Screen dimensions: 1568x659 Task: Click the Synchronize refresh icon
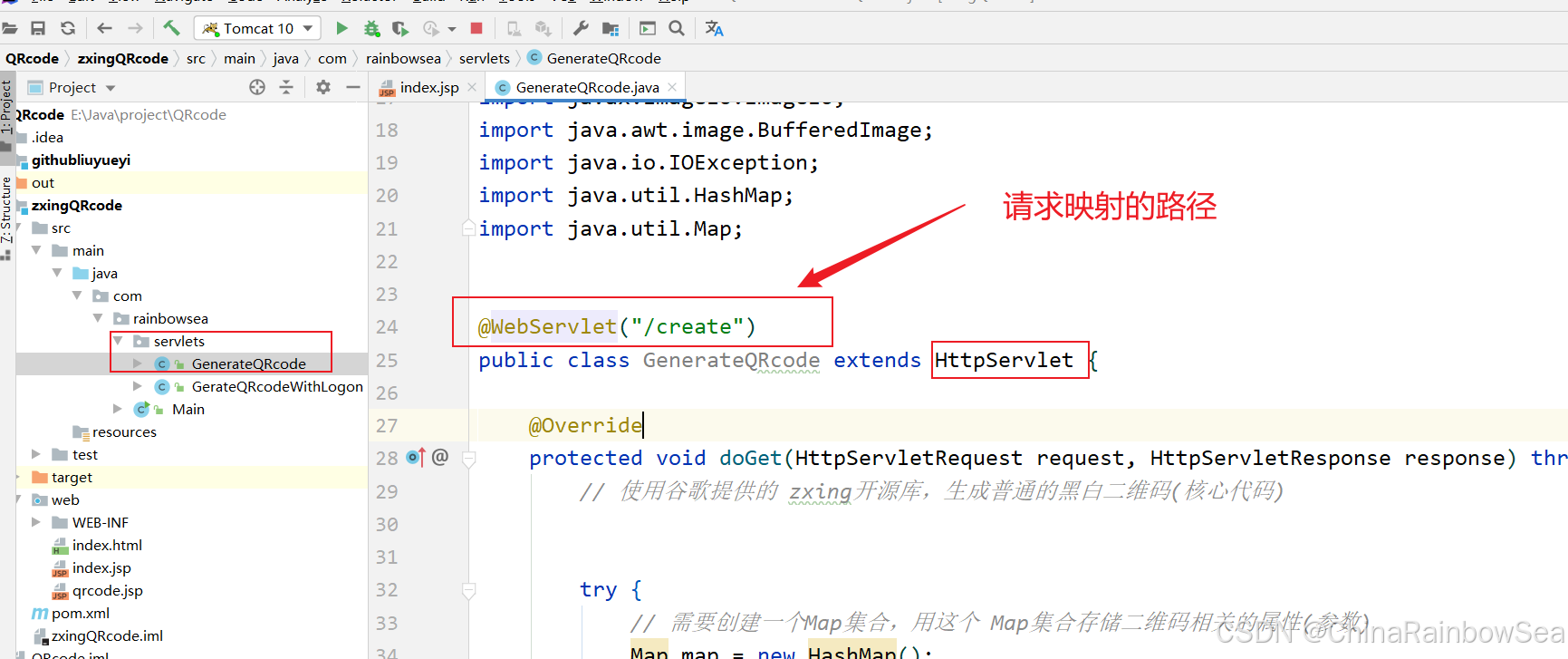click(68, 29)
